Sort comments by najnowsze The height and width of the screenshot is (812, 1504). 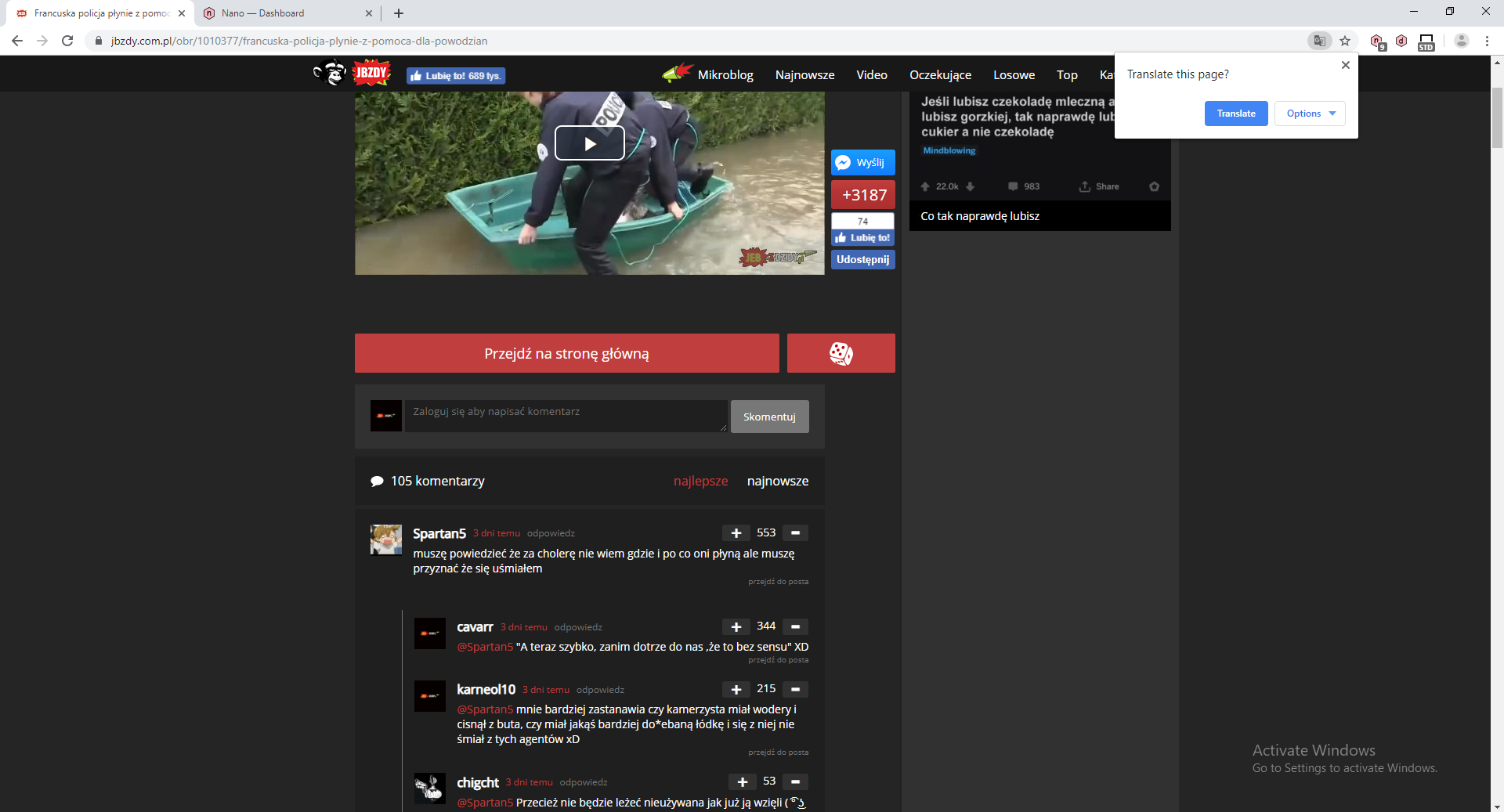(x=777, y=481)
